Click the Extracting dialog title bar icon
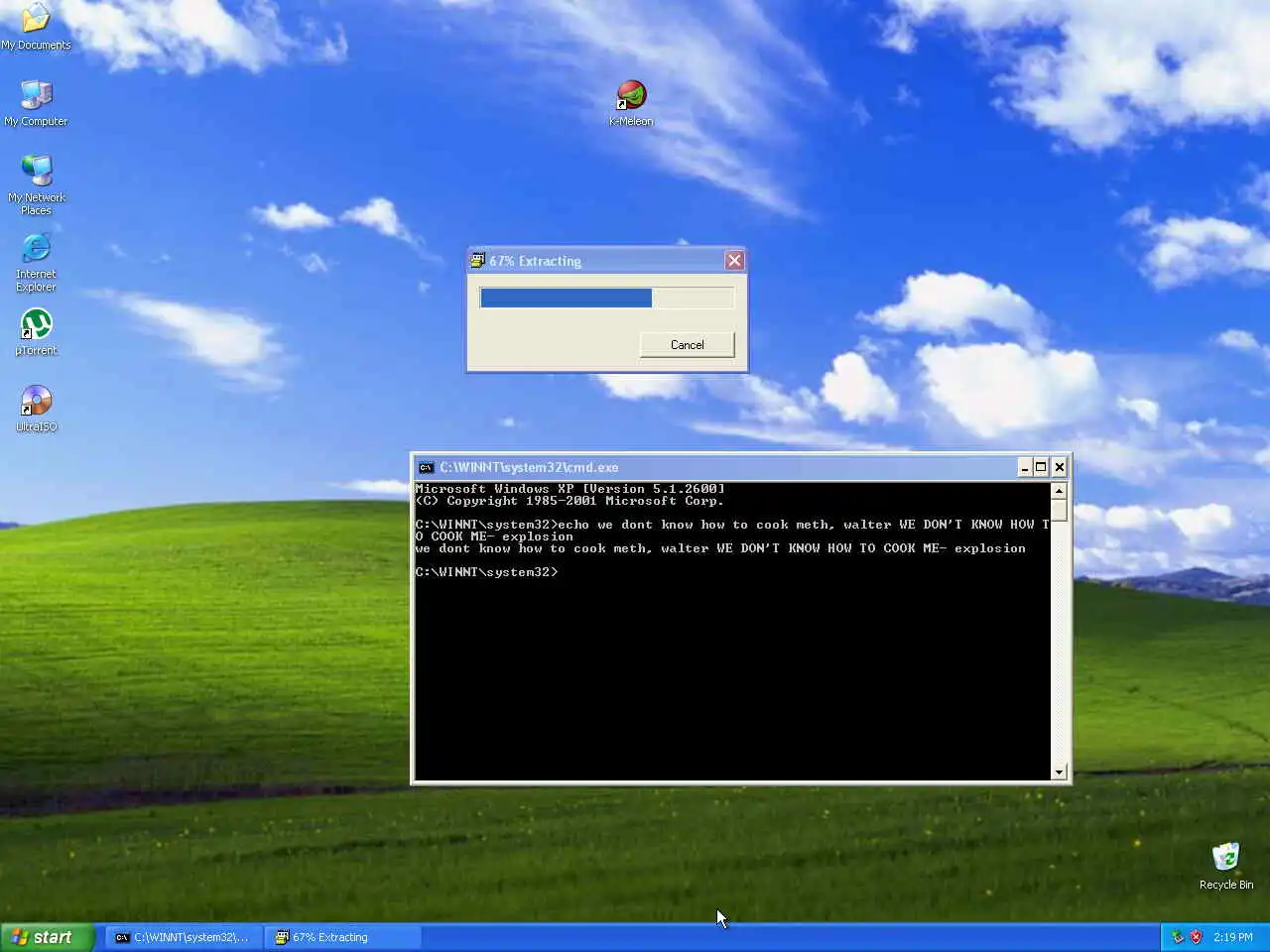This screenshot has height=952, width=1270. 477,261
